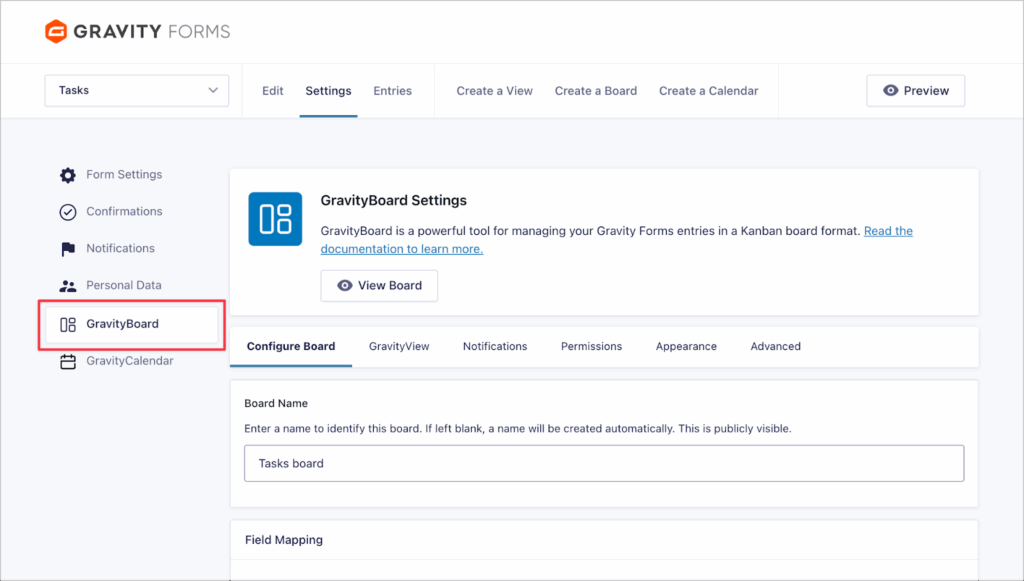The width and height of the screenshot is (1024, 581).
Task: Switch to the Permissions tab
Action: (592, 347)
